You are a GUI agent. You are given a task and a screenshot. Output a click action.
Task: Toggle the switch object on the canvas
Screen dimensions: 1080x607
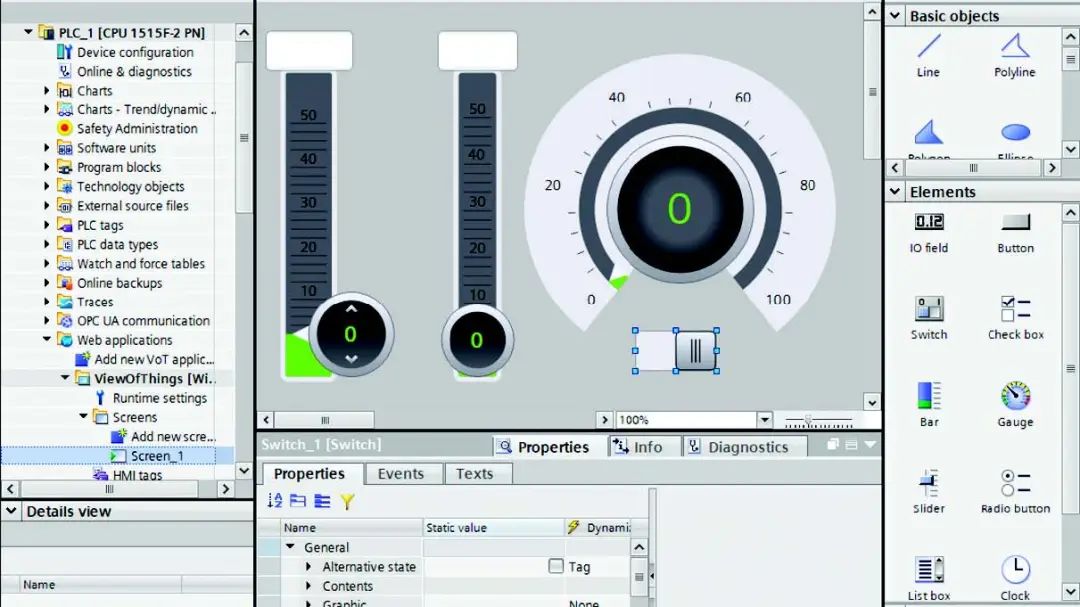coord(676,351)
